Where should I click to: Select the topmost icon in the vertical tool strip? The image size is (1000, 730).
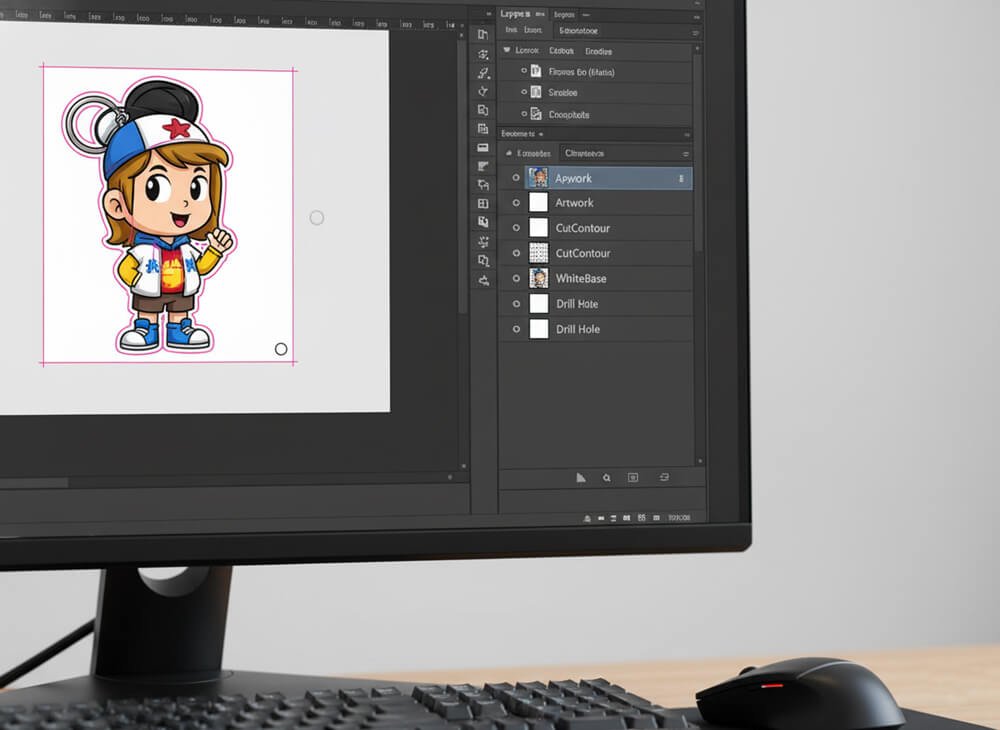(483, 34)
